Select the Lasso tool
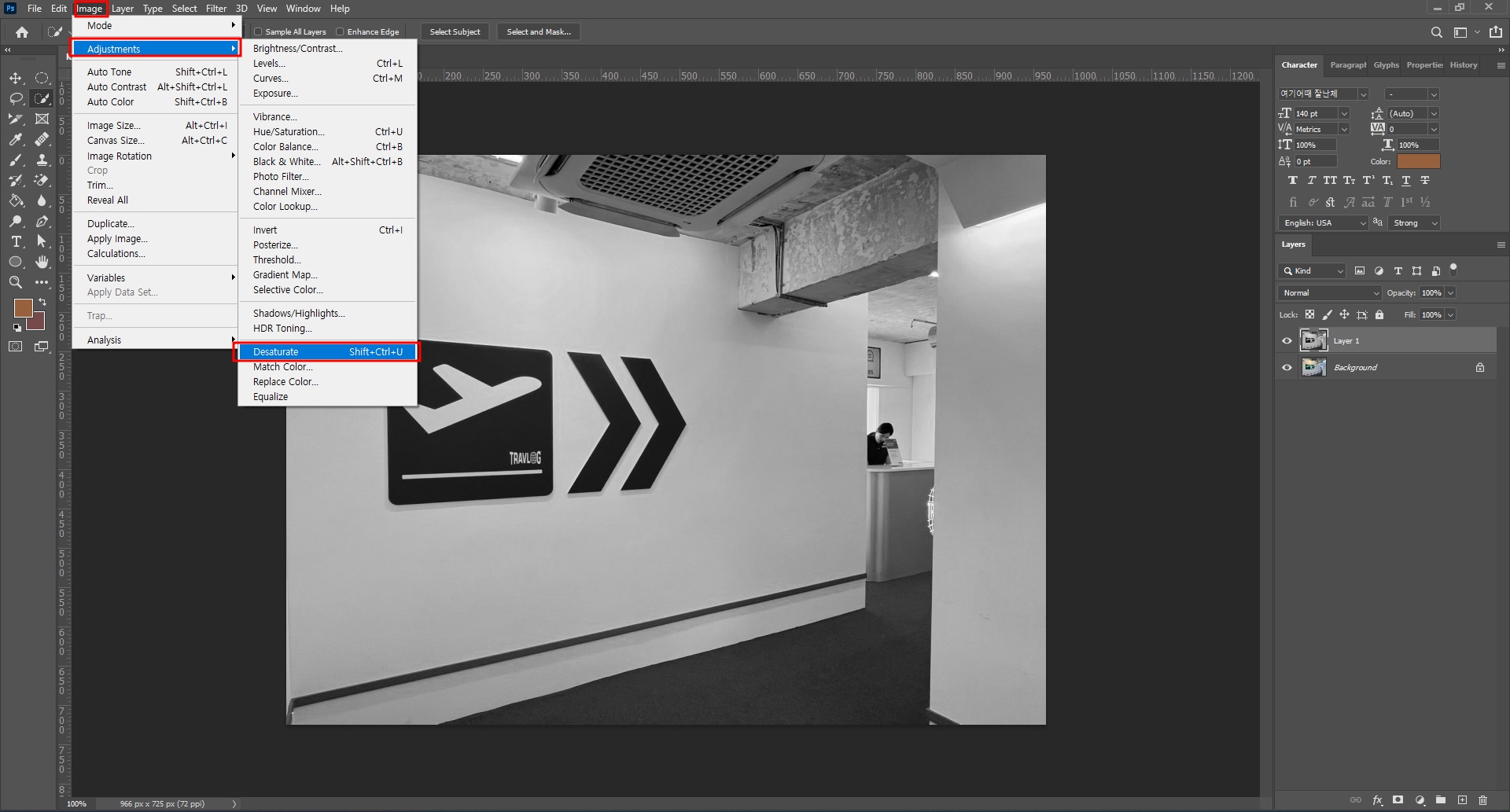The image size is (1510, 812). pos(16,98)
